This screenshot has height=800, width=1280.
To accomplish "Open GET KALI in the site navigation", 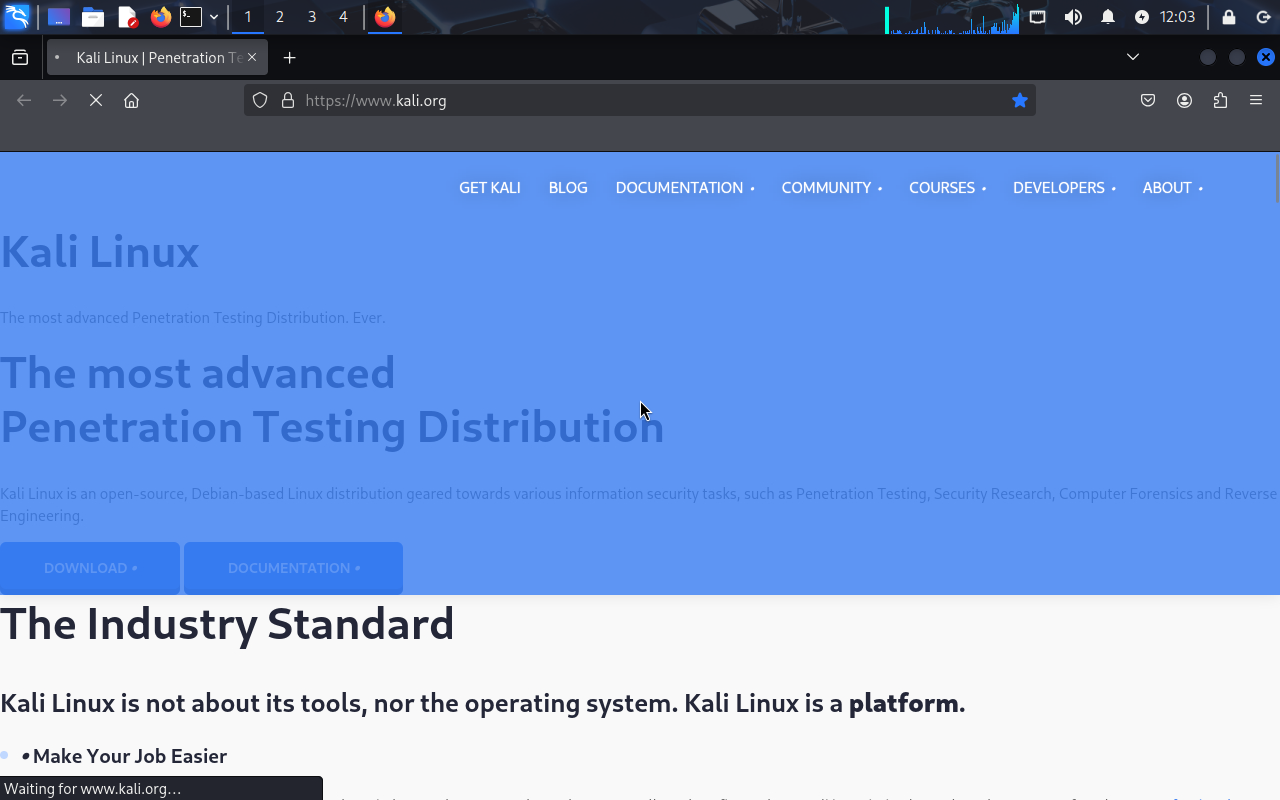I will 490,188.
